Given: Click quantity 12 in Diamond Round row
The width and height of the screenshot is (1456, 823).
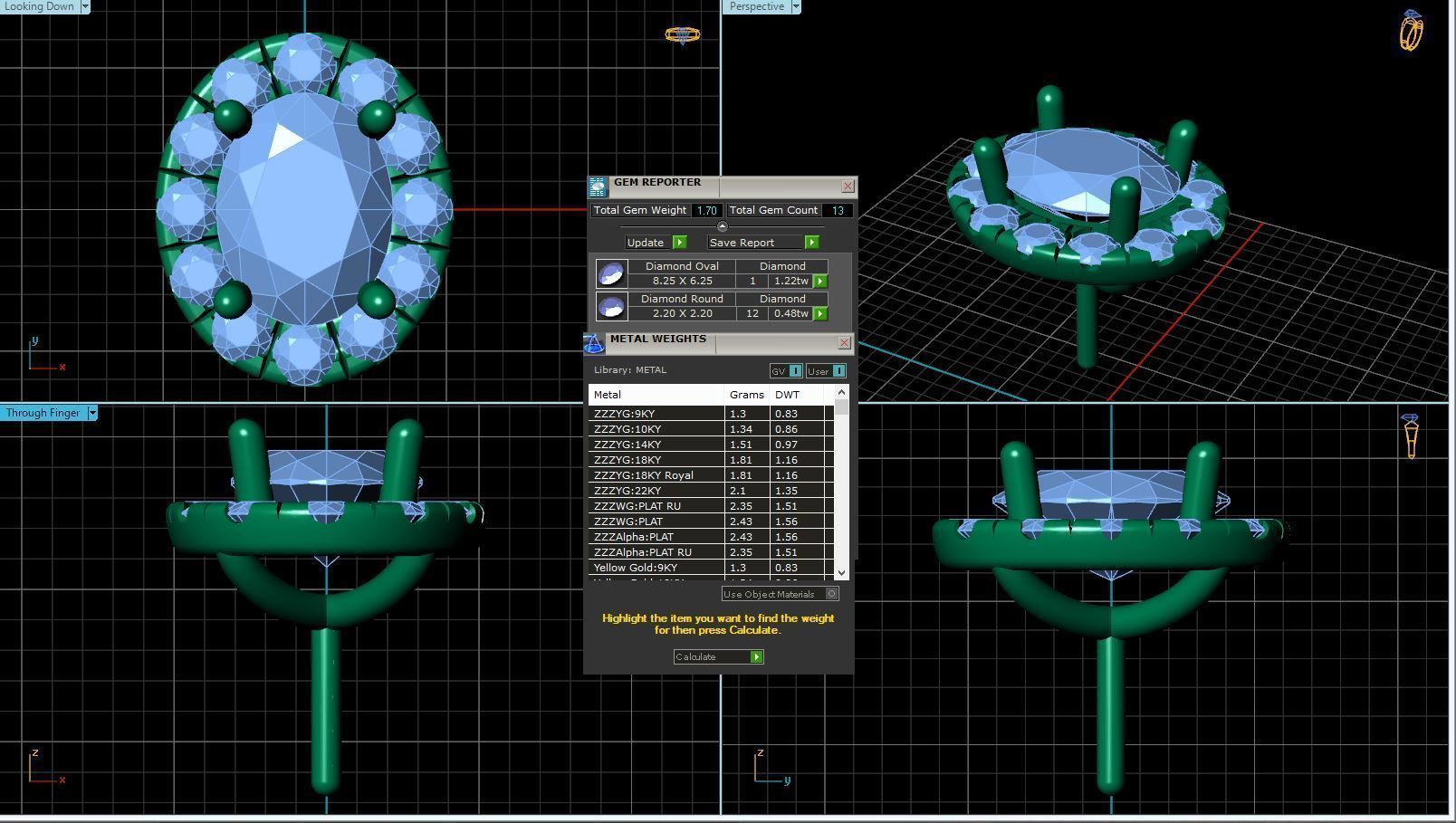Looking at the screenshot, I should [752, 314].
